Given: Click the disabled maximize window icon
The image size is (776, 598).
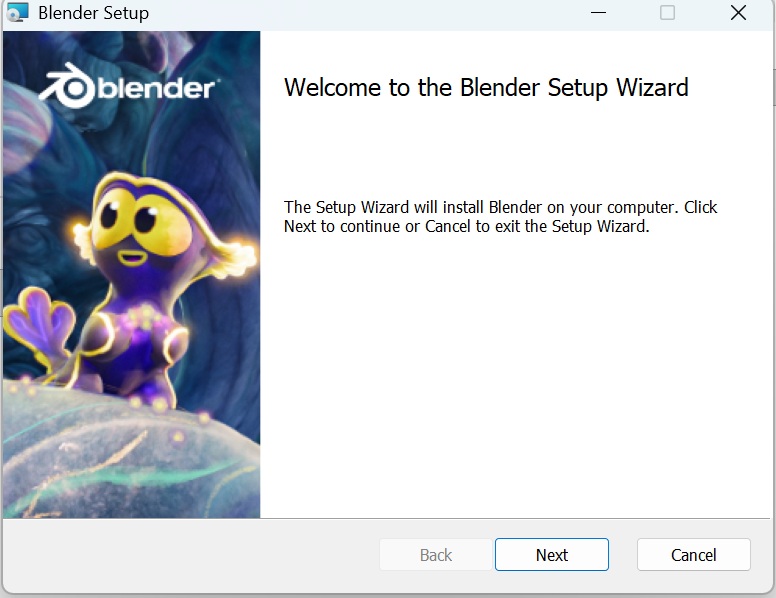Looking at the screenshot, I should click(667, 12).
